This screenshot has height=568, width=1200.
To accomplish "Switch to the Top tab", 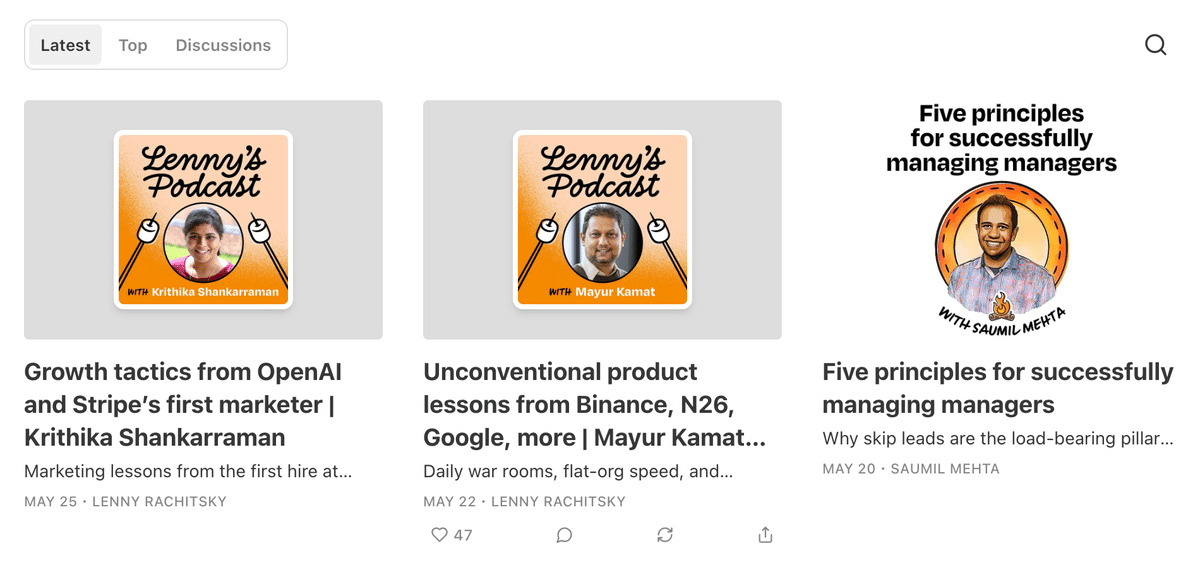I will [x=133, y=45].
